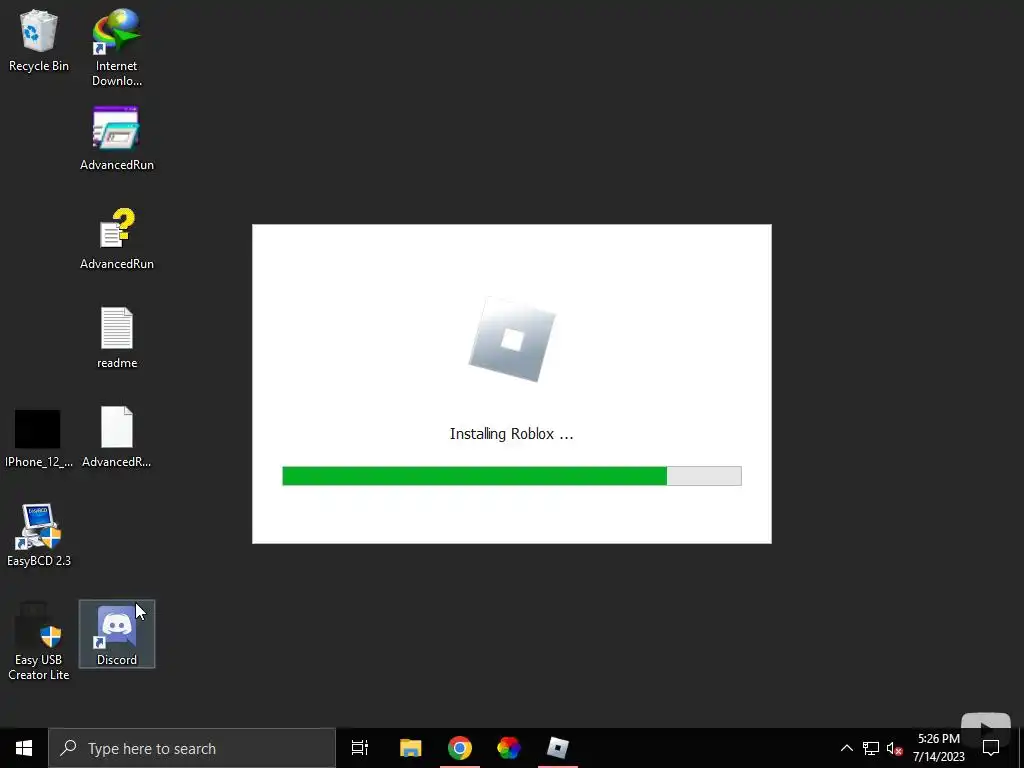Open Task View from the taskbar
The height and width of the screenshot is (768, 1024).
(360, 748)
